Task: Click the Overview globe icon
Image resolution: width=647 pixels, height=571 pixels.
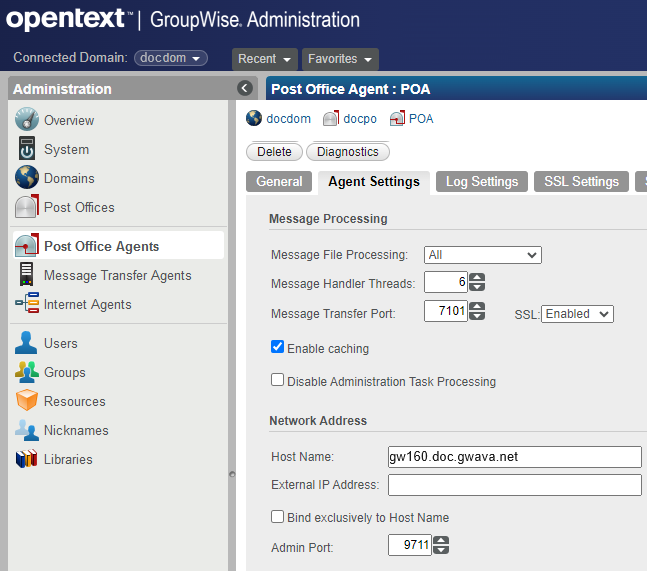Action: click(x=27, y=120)
